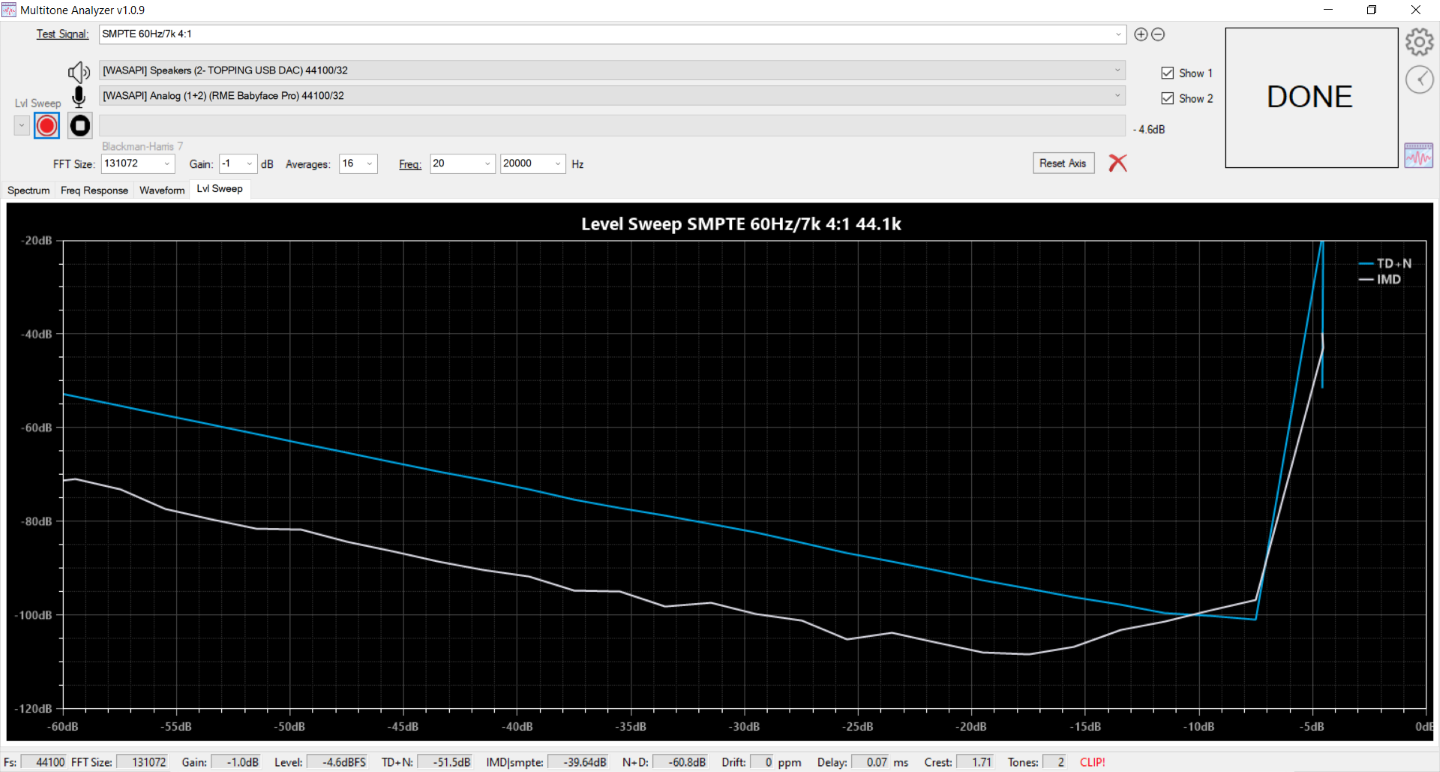Expand the Gain dropdown
This screenshot has height=772, width=1440.
(x=250, y=163)
